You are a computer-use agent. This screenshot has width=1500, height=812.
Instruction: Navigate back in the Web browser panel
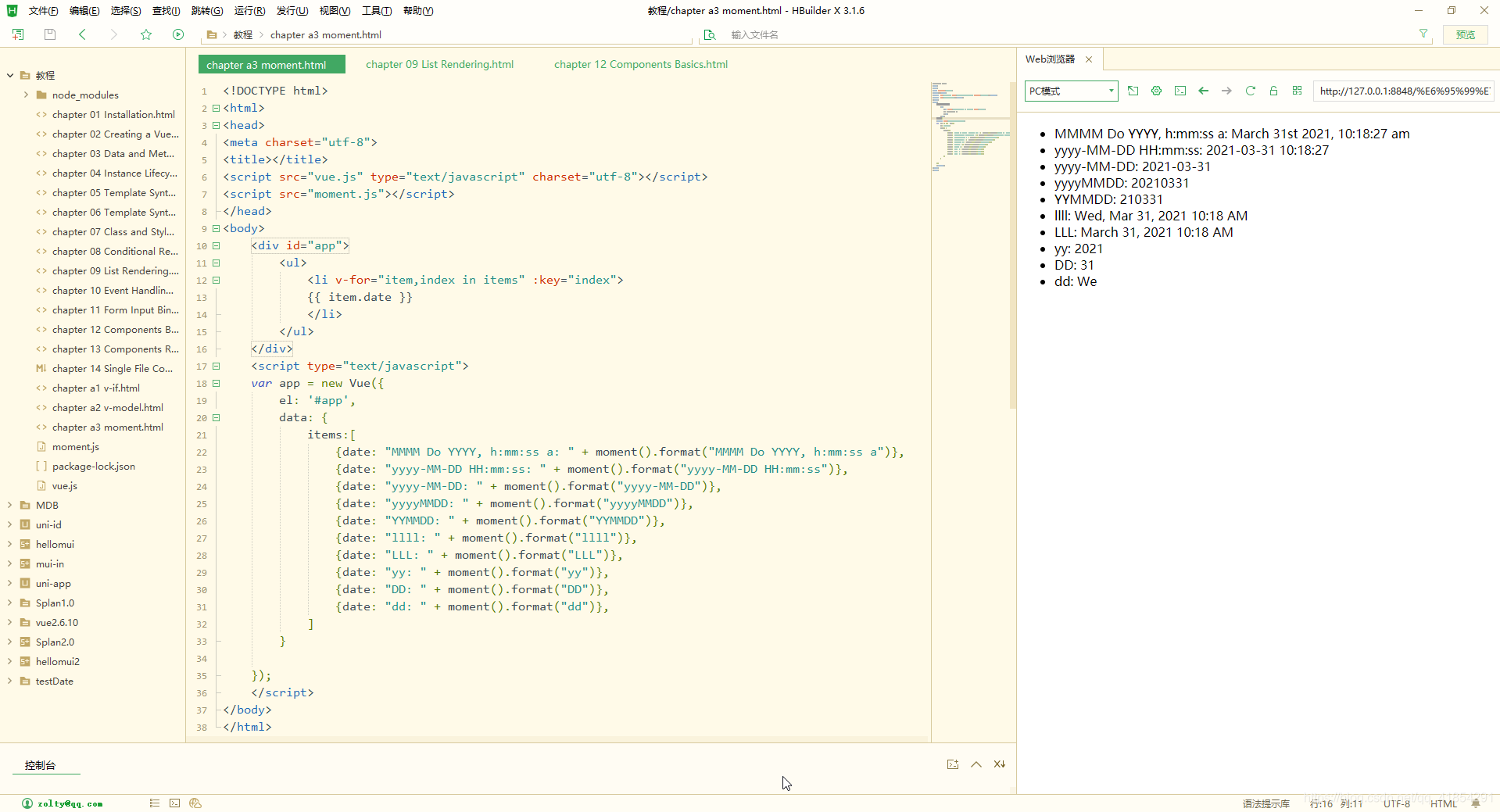[x=1204, y=91]
